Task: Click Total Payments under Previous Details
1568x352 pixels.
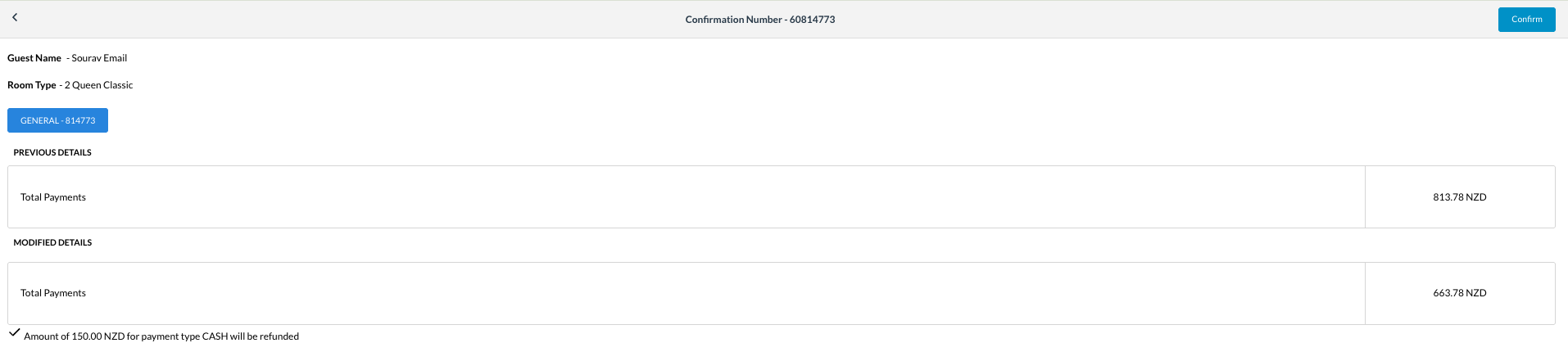Action: point(53,197)
